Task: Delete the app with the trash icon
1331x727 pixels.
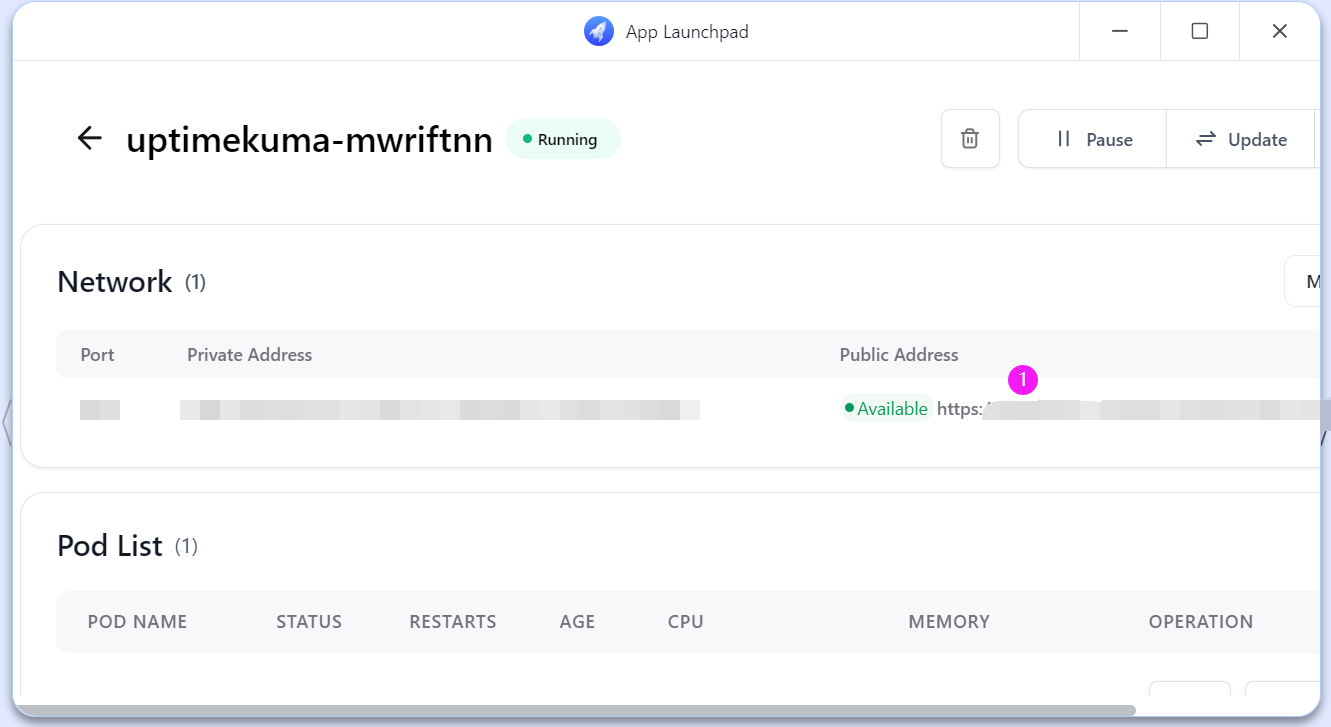Action: point(970,139)
